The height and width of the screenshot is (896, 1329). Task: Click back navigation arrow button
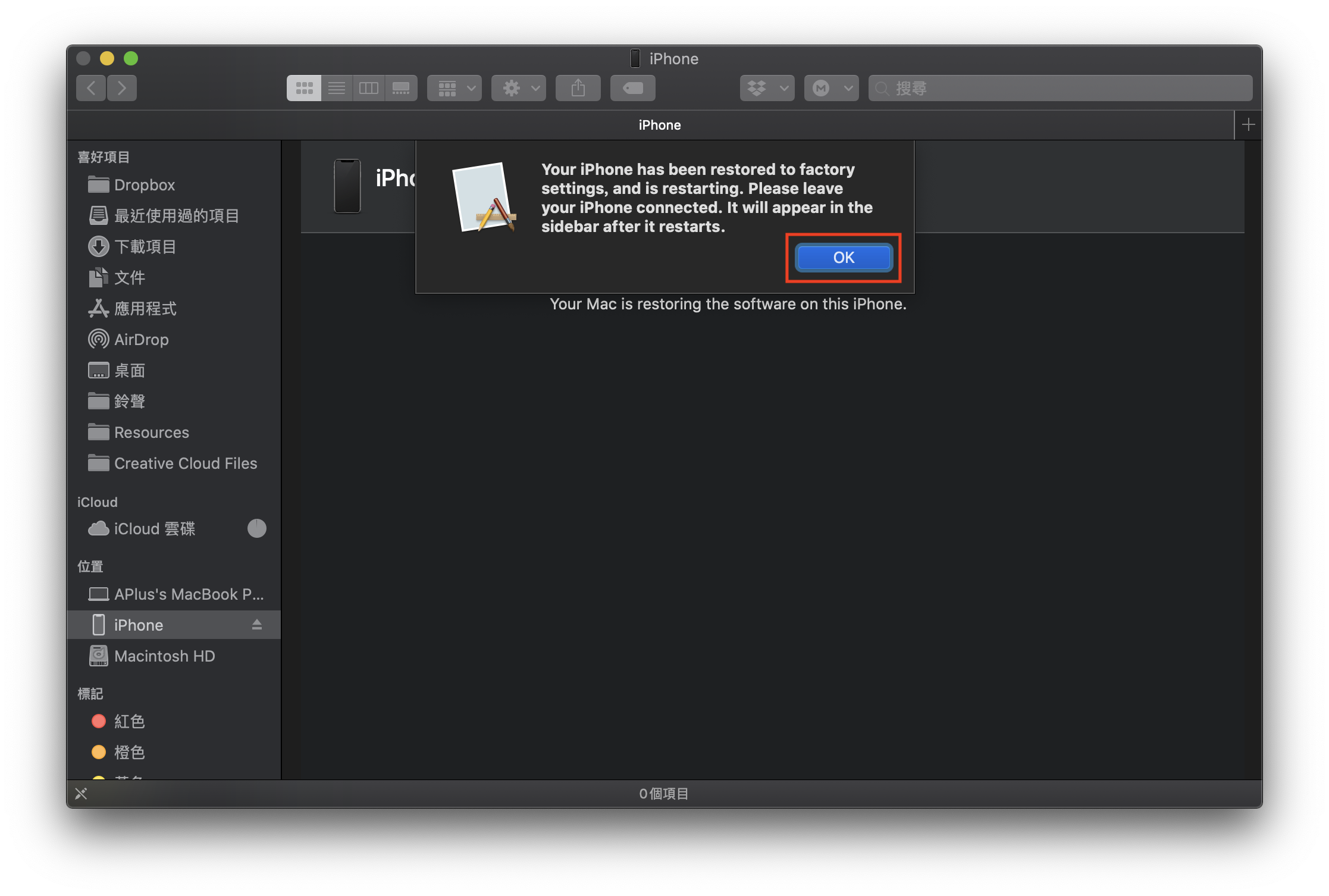pyautogui.click(x=91, y=88)
